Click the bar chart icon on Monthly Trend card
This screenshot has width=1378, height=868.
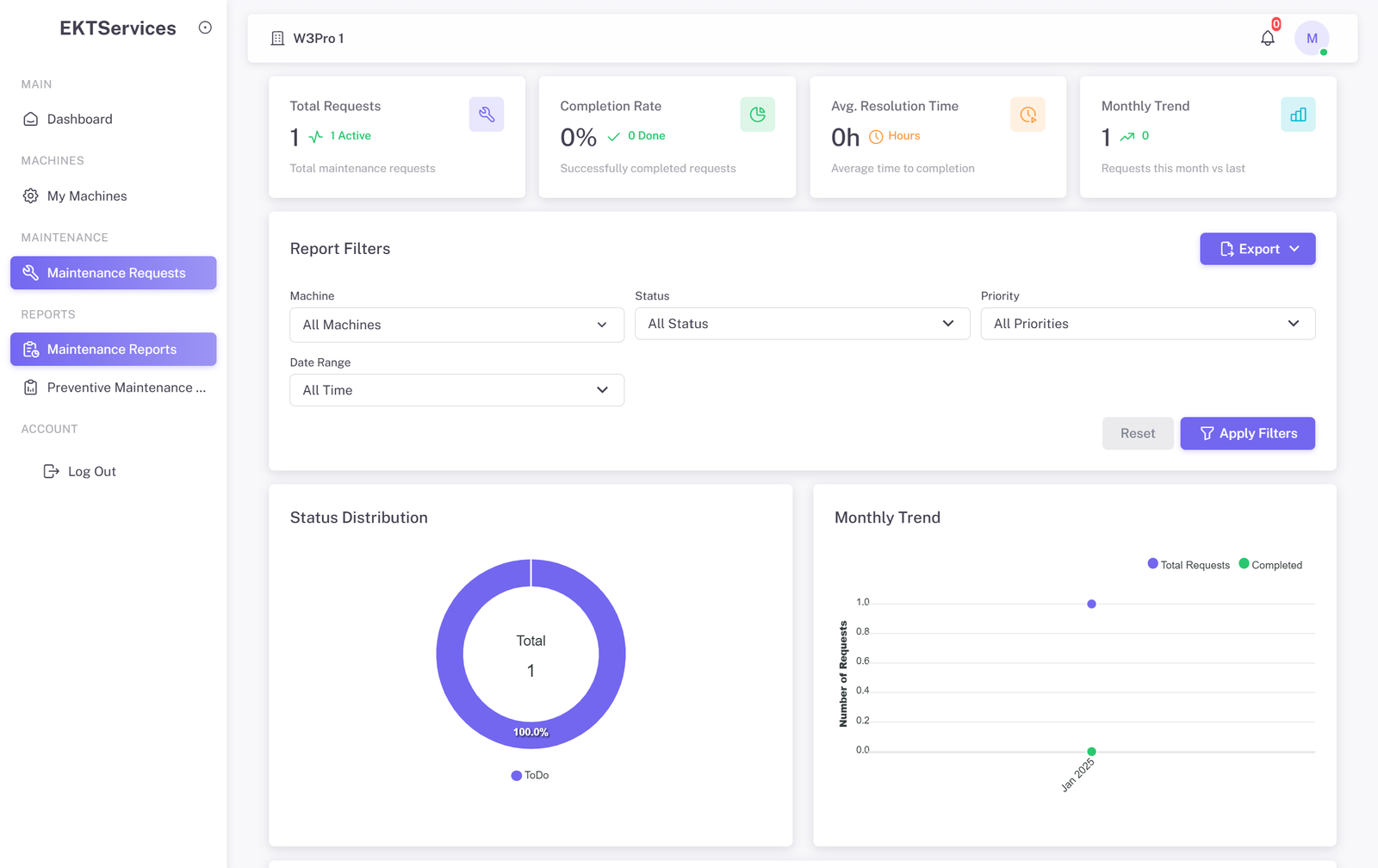pos(1298,115)
